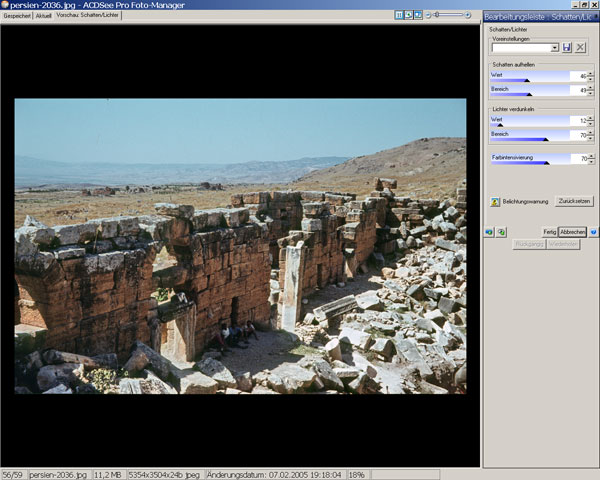Delete the preset using the X icon
Viewport: 600px width, 480px height.
pos(581,47)
